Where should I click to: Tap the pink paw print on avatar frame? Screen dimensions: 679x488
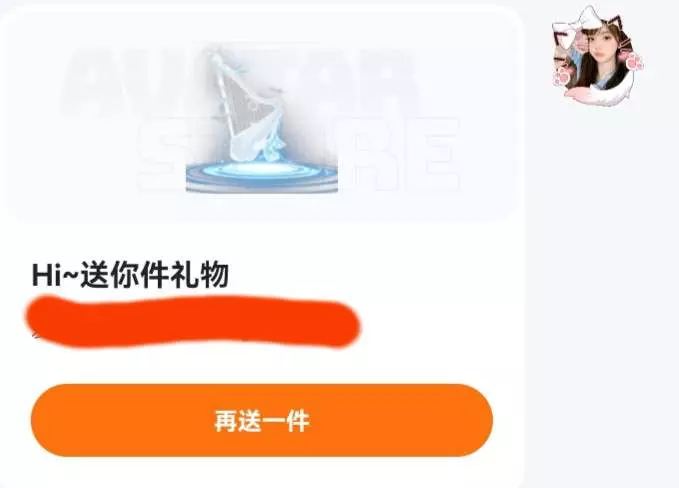click(x=561, y=76)
